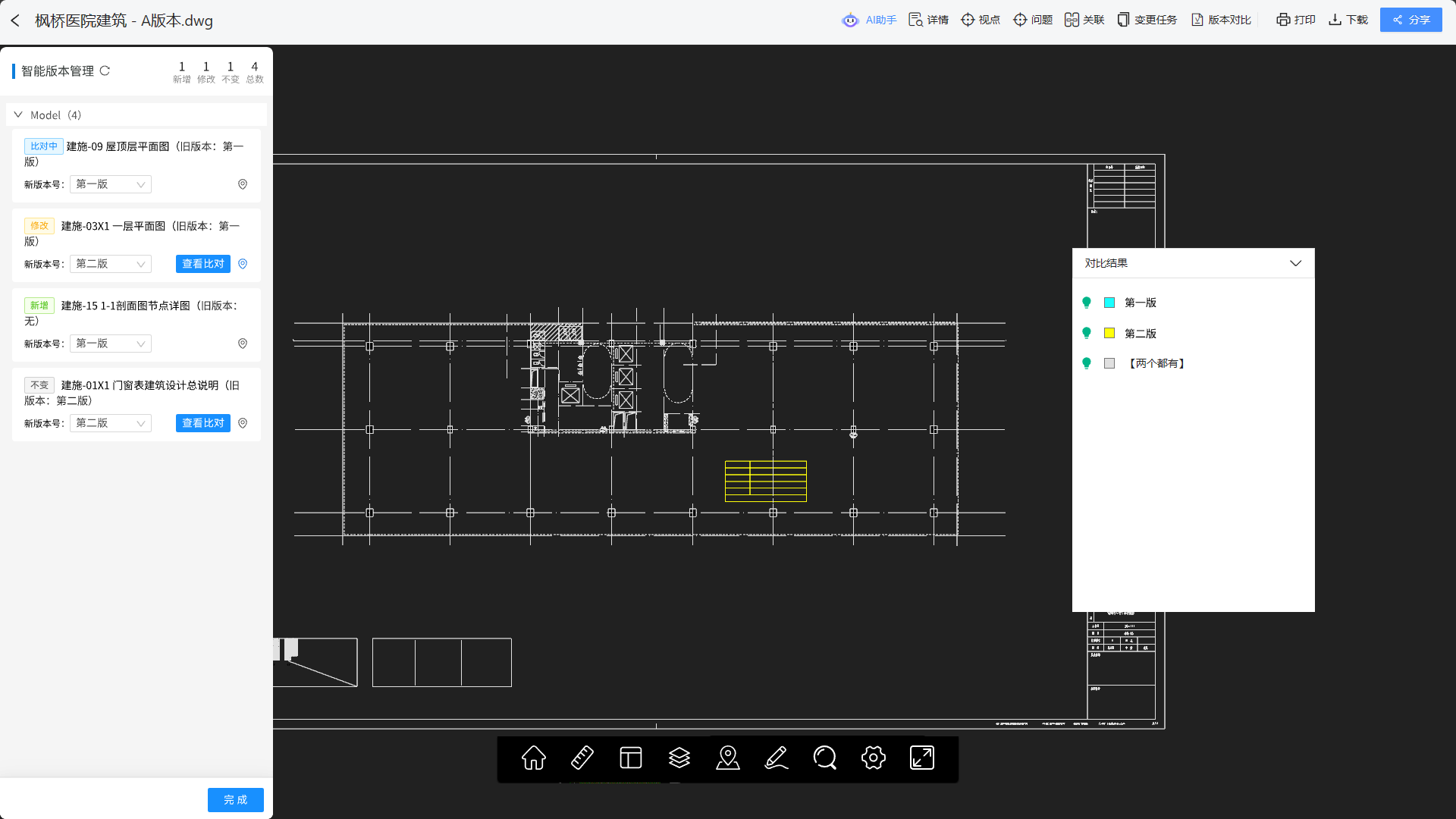Collapse the 对比结果 panel
Viewport: 1456px width, 819px height.
(1295, 263)
